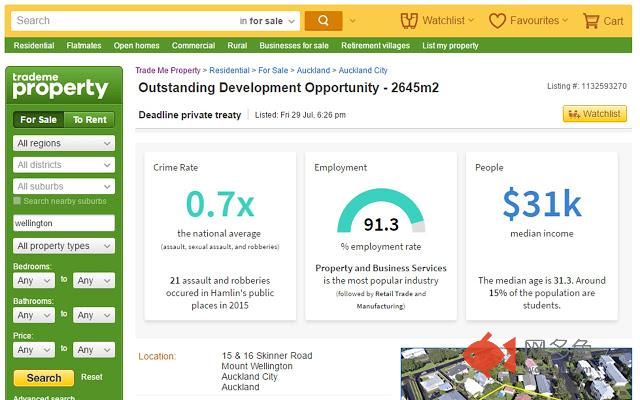This screenshot has height=400, width=640.
Task: Click the Listed: Fri 29 Jul date
Action: click(x=300, y=115)
